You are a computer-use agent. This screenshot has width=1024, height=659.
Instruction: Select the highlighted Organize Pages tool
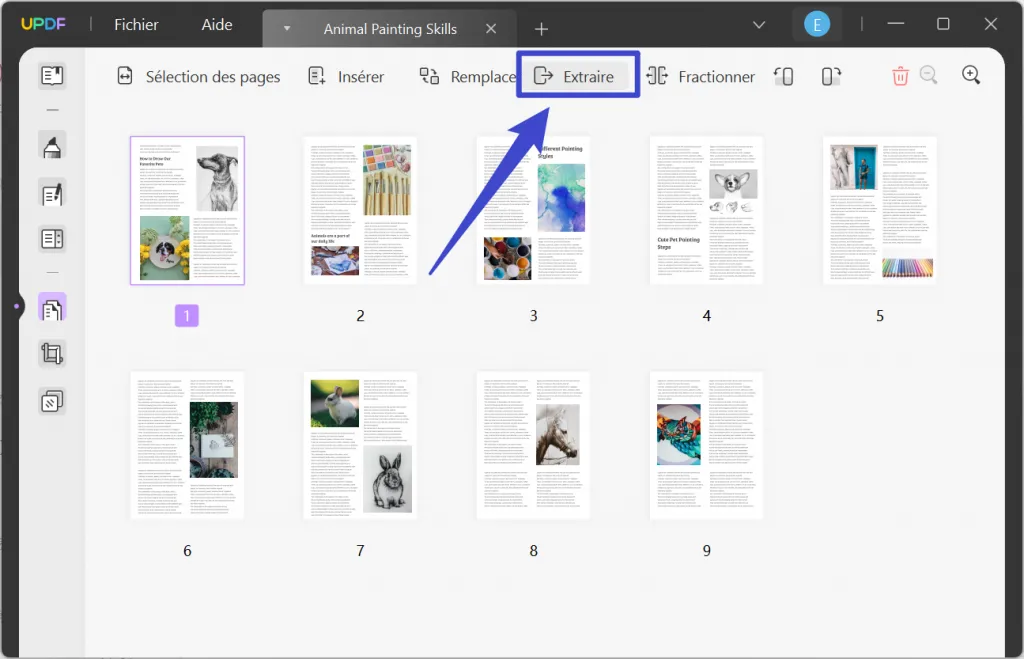[x=52, y=308]
